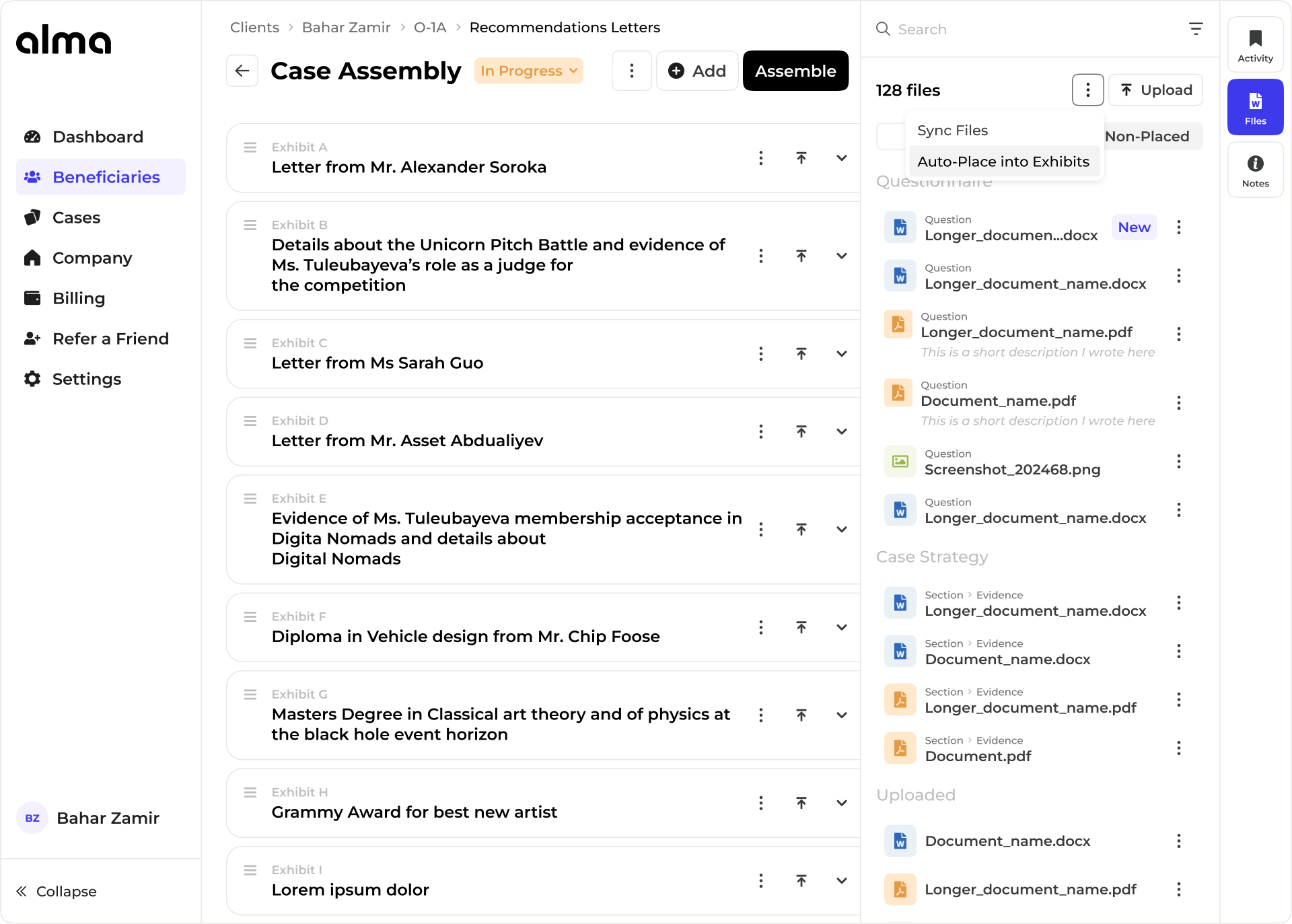Move Exhibit I Lorem ipsum to top

click(x=801, y=881)
